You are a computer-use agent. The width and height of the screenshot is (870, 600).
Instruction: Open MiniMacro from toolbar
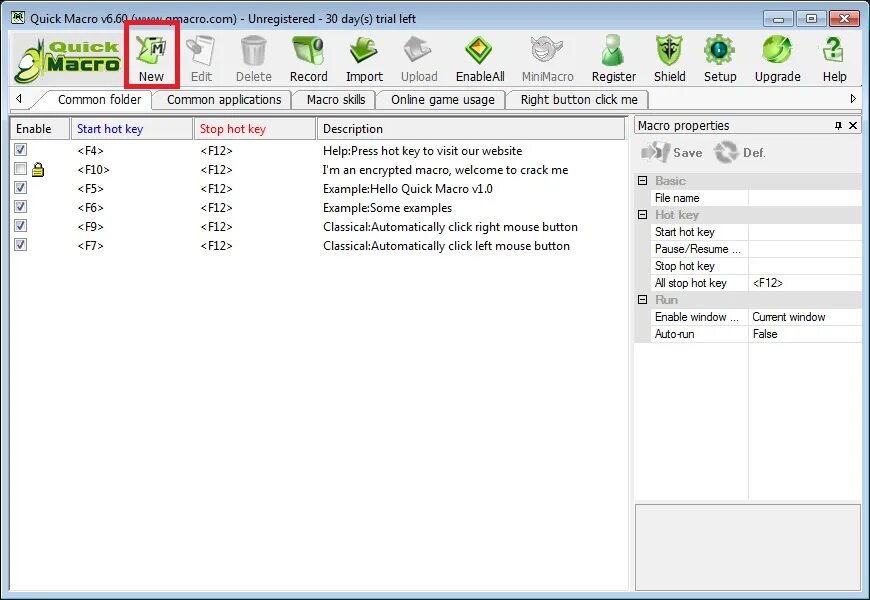point(548,58)
